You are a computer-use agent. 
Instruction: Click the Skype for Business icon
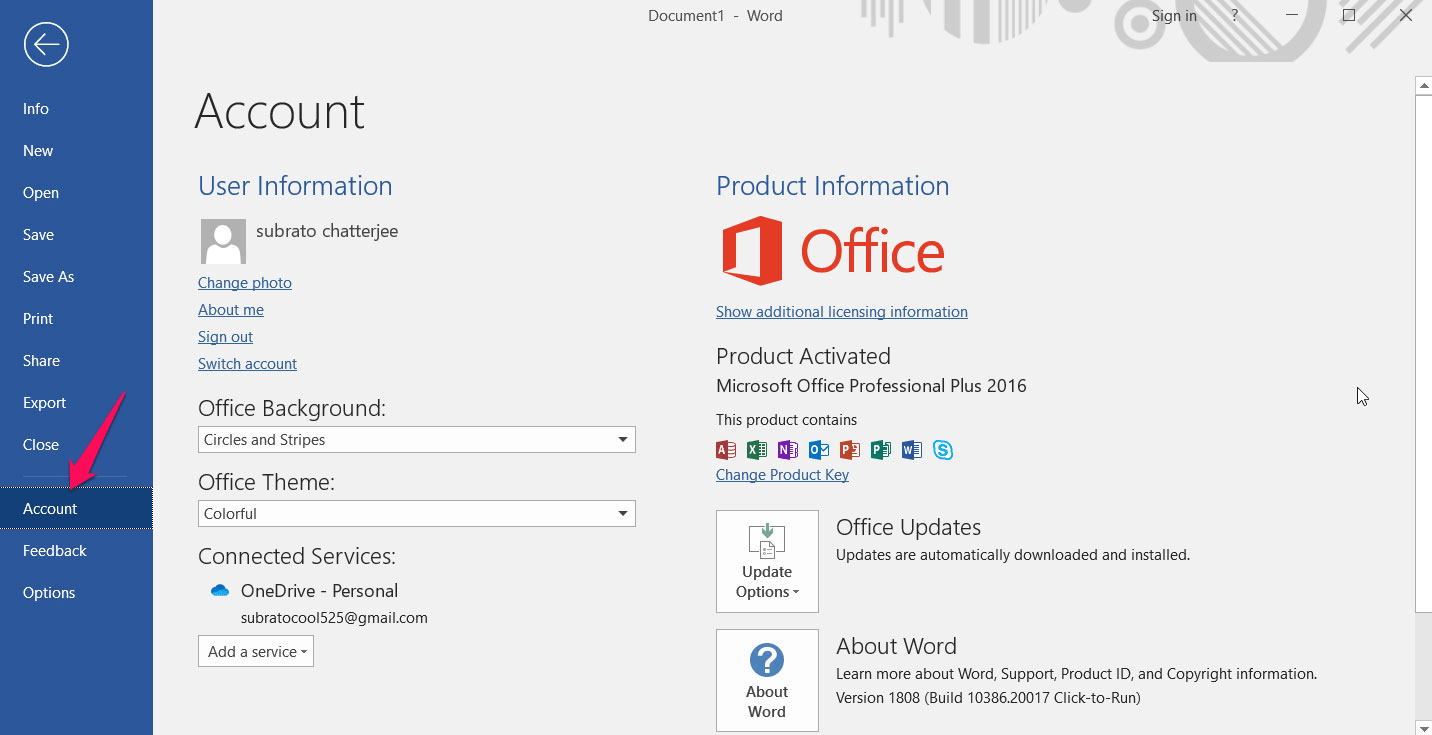(x=943, y=450)
